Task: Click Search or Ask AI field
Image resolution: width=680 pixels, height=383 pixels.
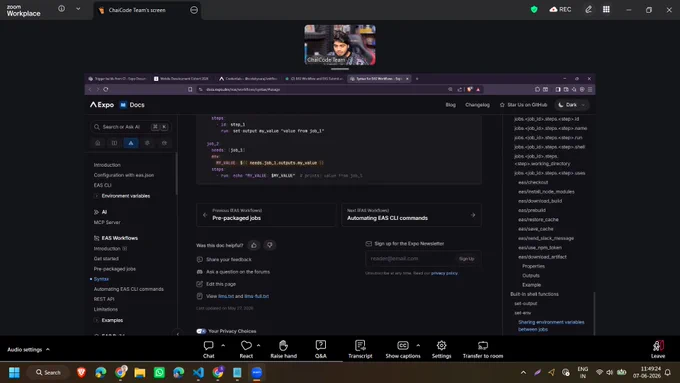Action: click(x=130, y=127)
